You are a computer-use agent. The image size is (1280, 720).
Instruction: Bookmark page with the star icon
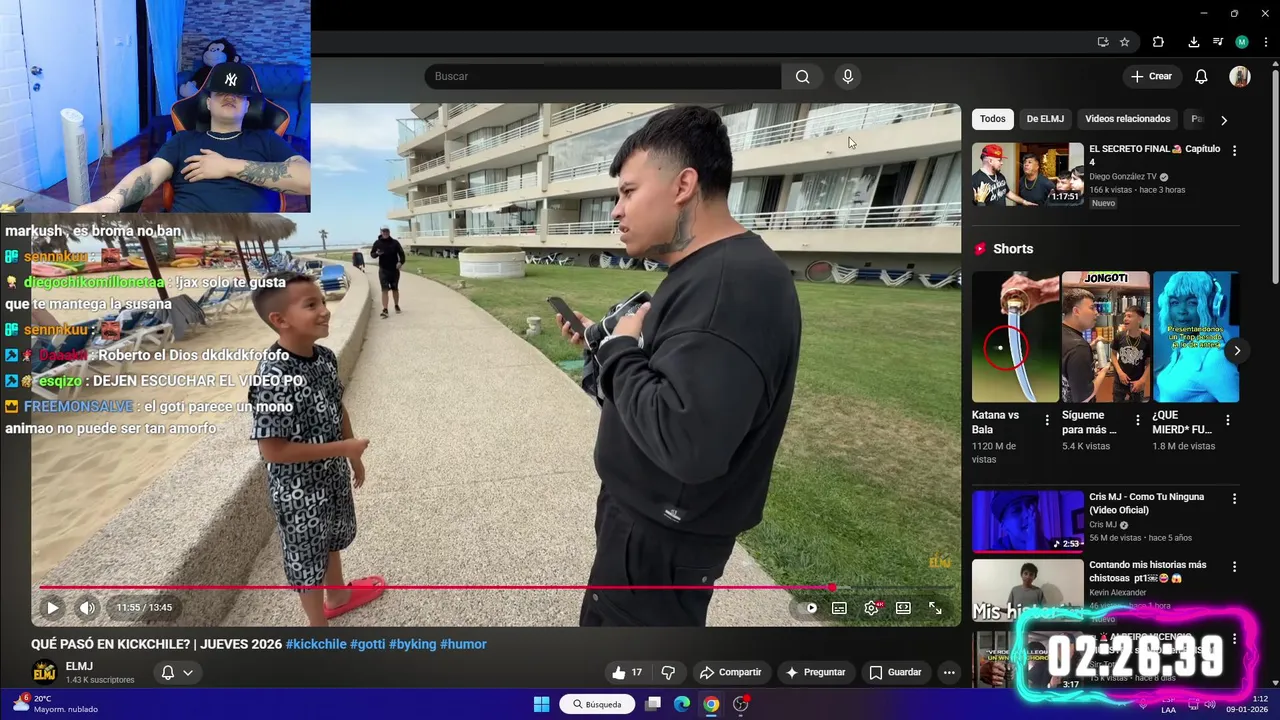pyautogui.click(x=1124, y=42)
